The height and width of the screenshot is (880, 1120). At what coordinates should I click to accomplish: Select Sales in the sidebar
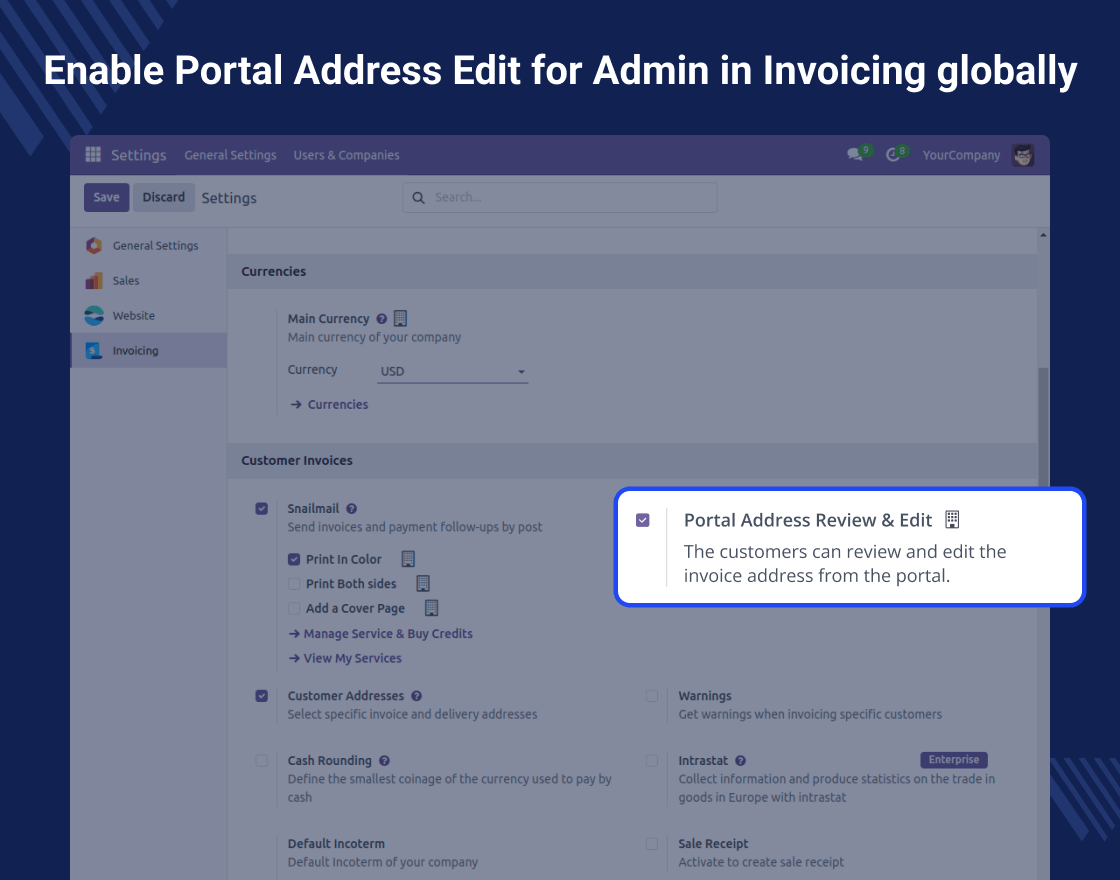click(149, 281)
